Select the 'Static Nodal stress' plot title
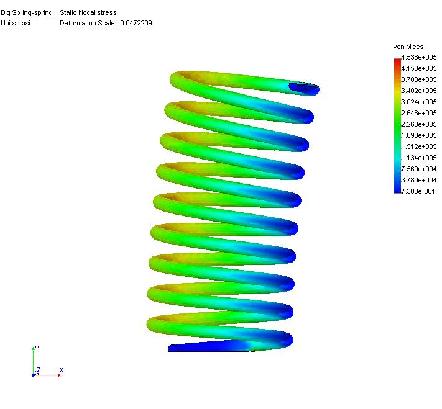This screenshot has width=442, height=409. click(88, 13)
